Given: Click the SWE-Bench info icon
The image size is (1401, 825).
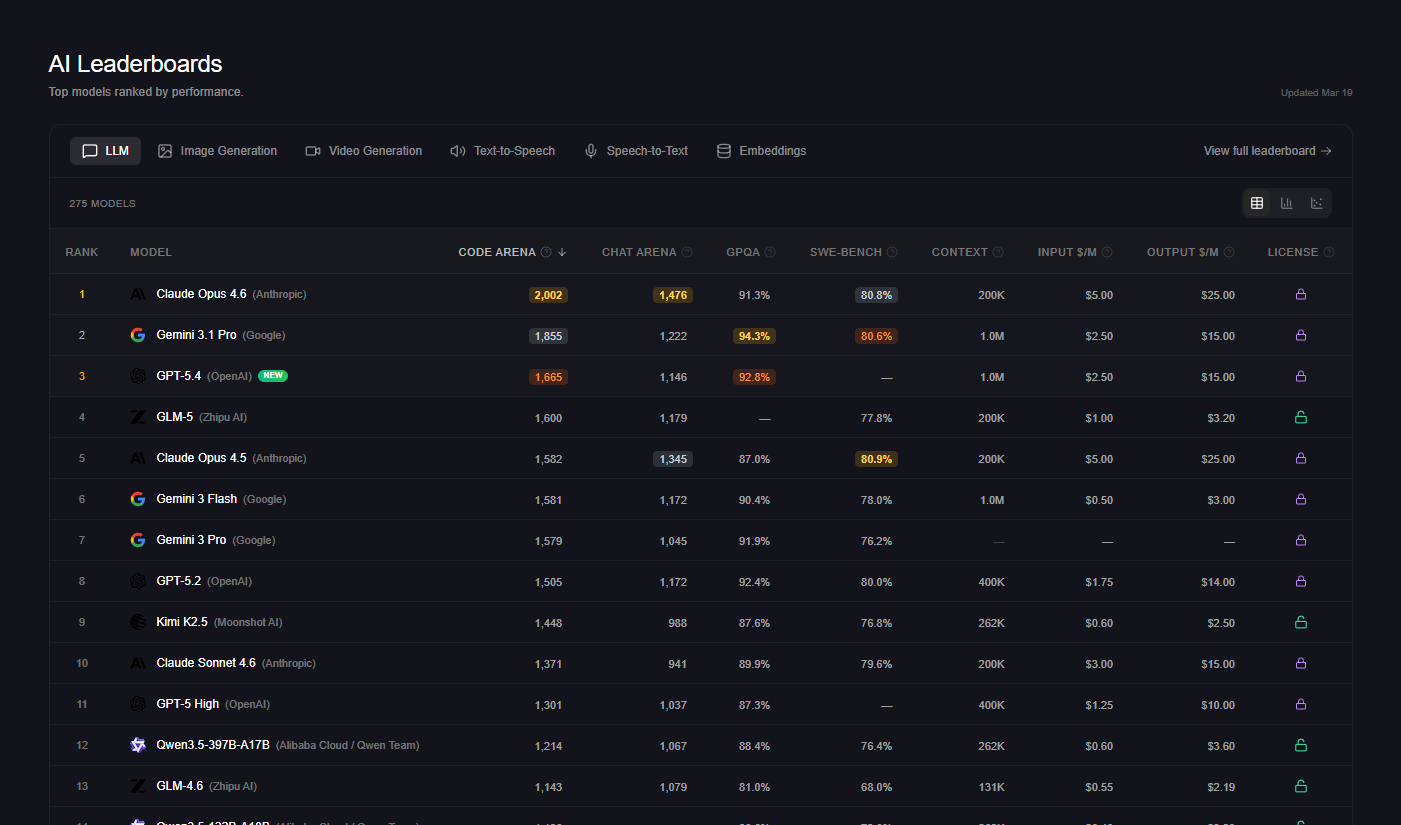Looking at the screenshot, I should pos(892,253).
